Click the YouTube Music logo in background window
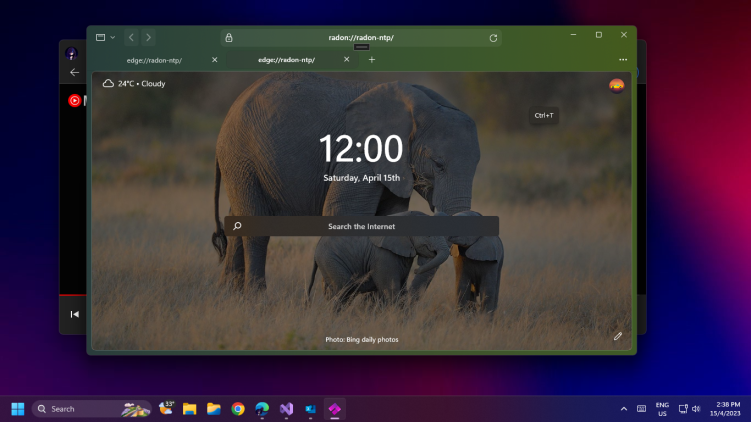The image size is (751, 422). point(74,101)
